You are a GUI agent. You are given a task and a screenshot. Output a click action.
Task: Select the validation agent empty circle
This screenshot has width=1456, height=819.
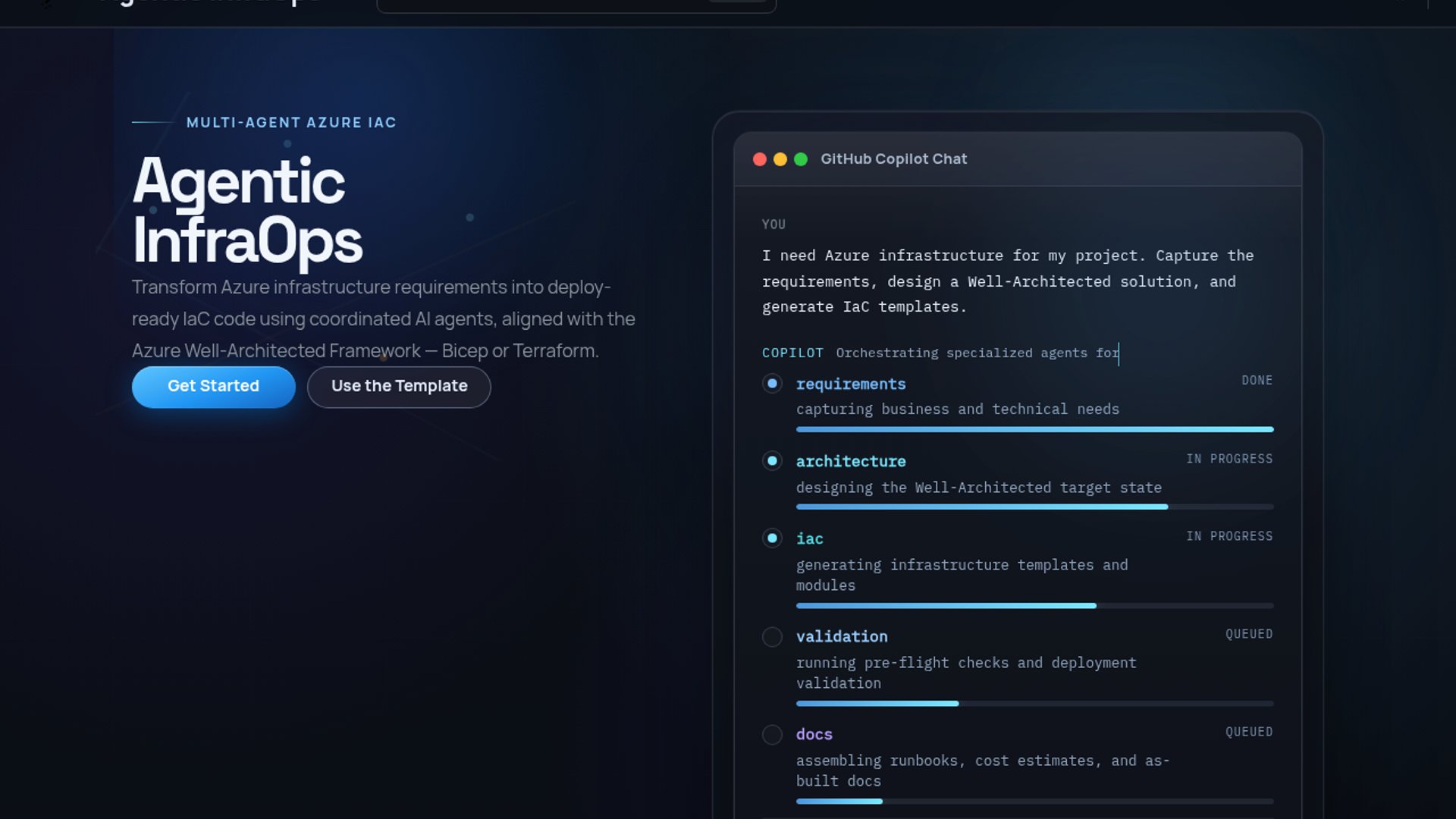pyautogui.click(x=772, y=637)
